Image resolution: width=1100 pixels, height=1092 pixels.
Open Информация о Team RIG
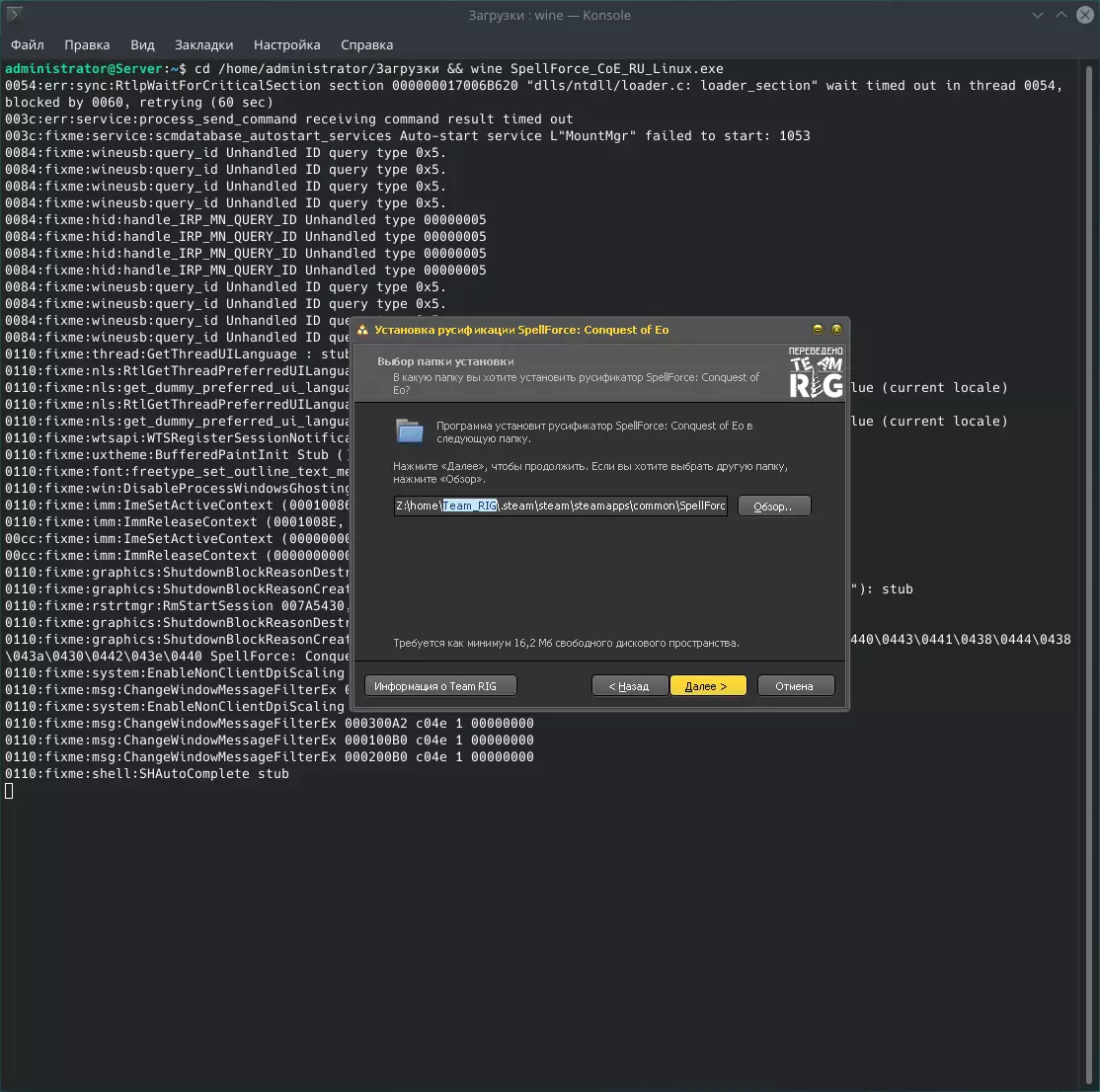click(440, 686)
